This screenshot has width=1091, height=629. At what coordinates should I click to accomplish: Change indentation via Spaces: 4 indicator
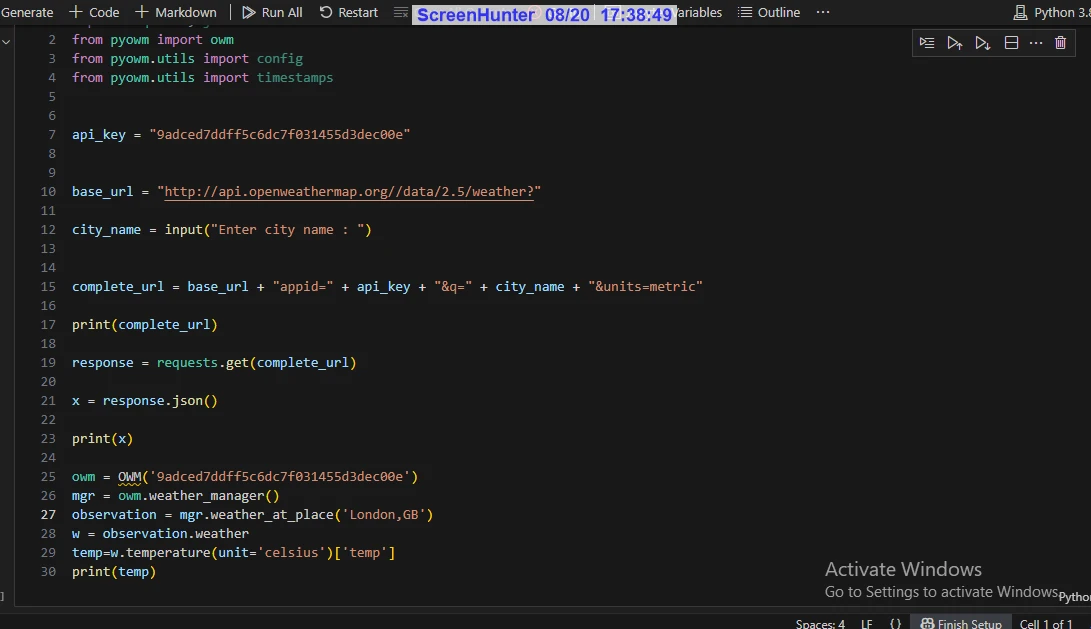(x=820, y=623)
